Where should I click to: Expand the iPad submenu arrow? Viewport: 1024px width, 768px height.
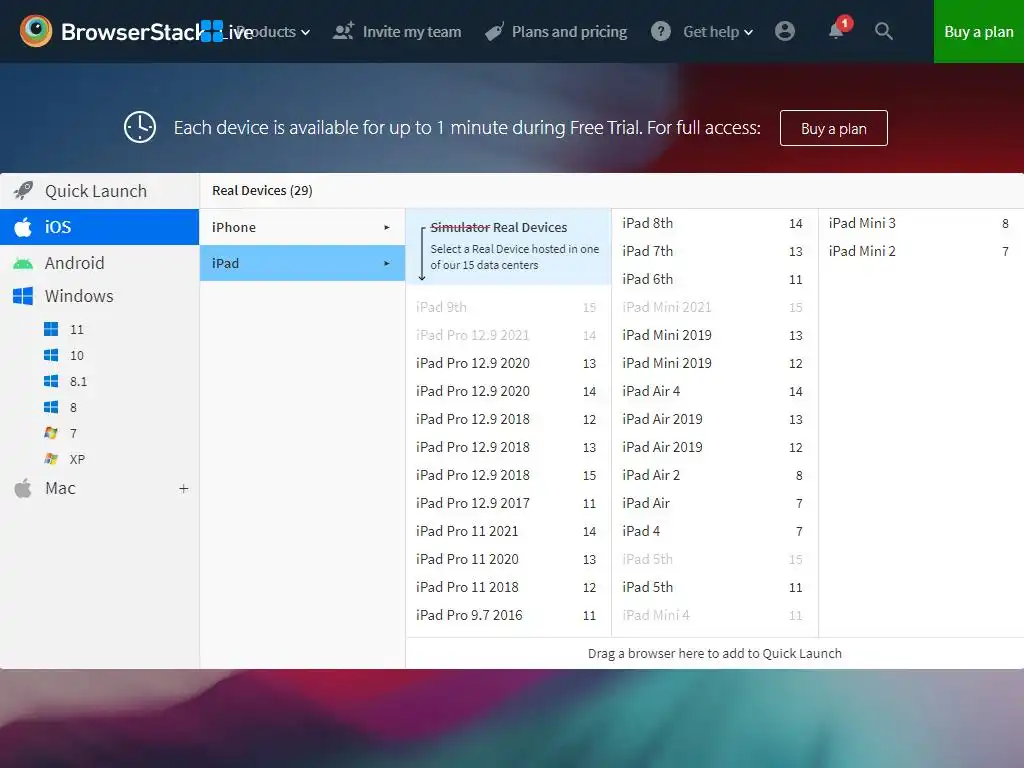(x=387, y=263)
